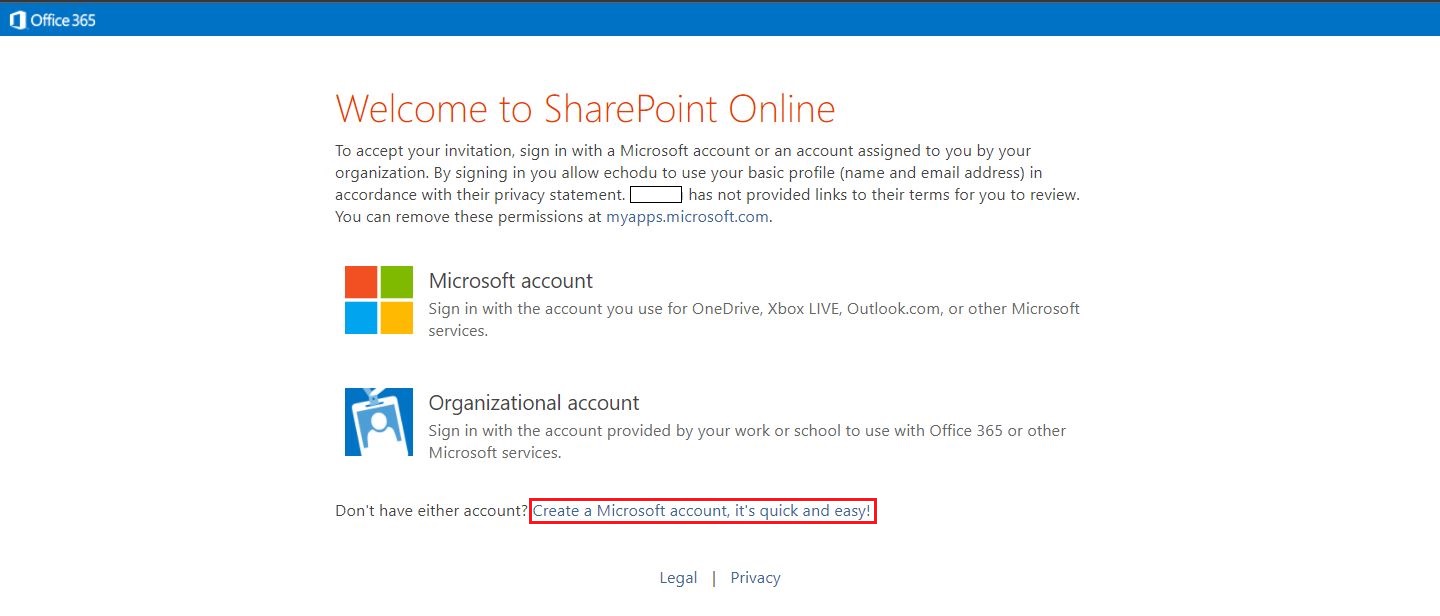Screen dimensions: 1440x616
Task: Open the Legal footer link
Action: click(678, 578)
